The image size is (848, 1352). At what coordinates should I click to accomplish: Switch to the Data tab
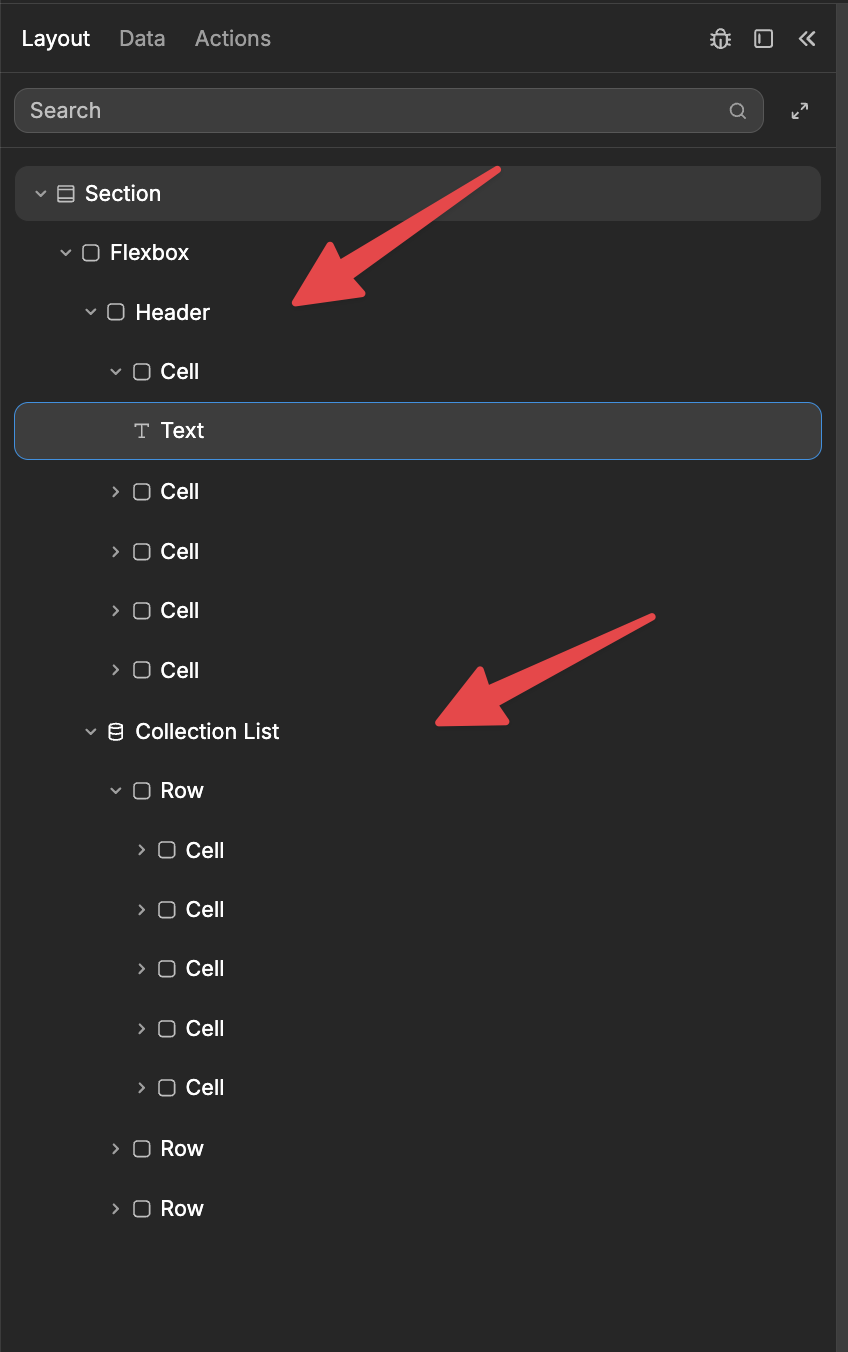coord(141,38)
